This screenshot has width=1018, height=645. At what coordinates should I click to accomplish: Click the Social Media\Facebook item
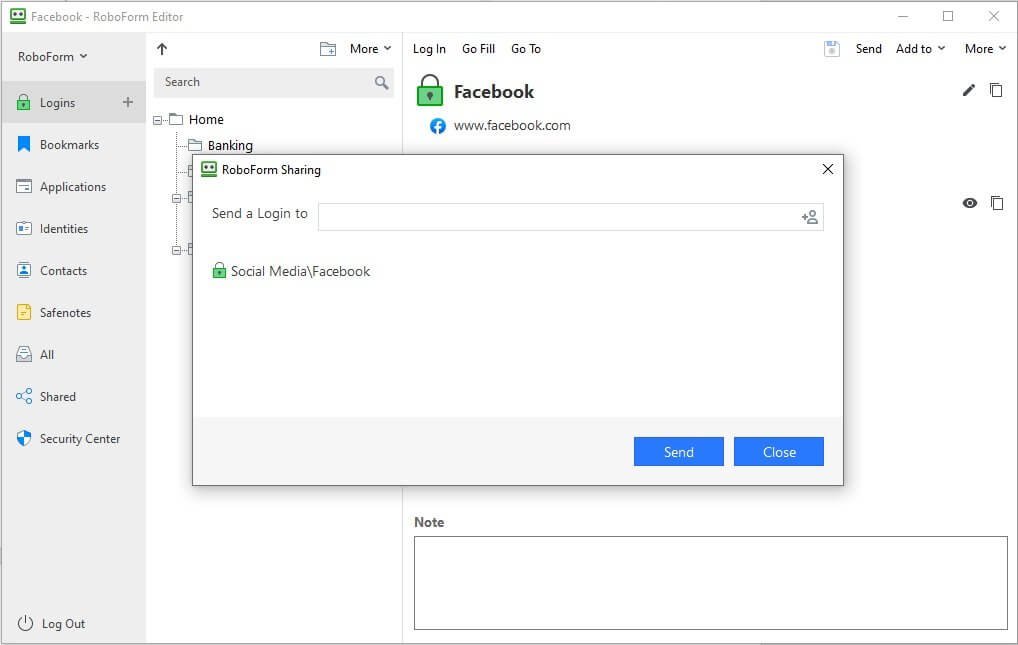click(292, 271)
